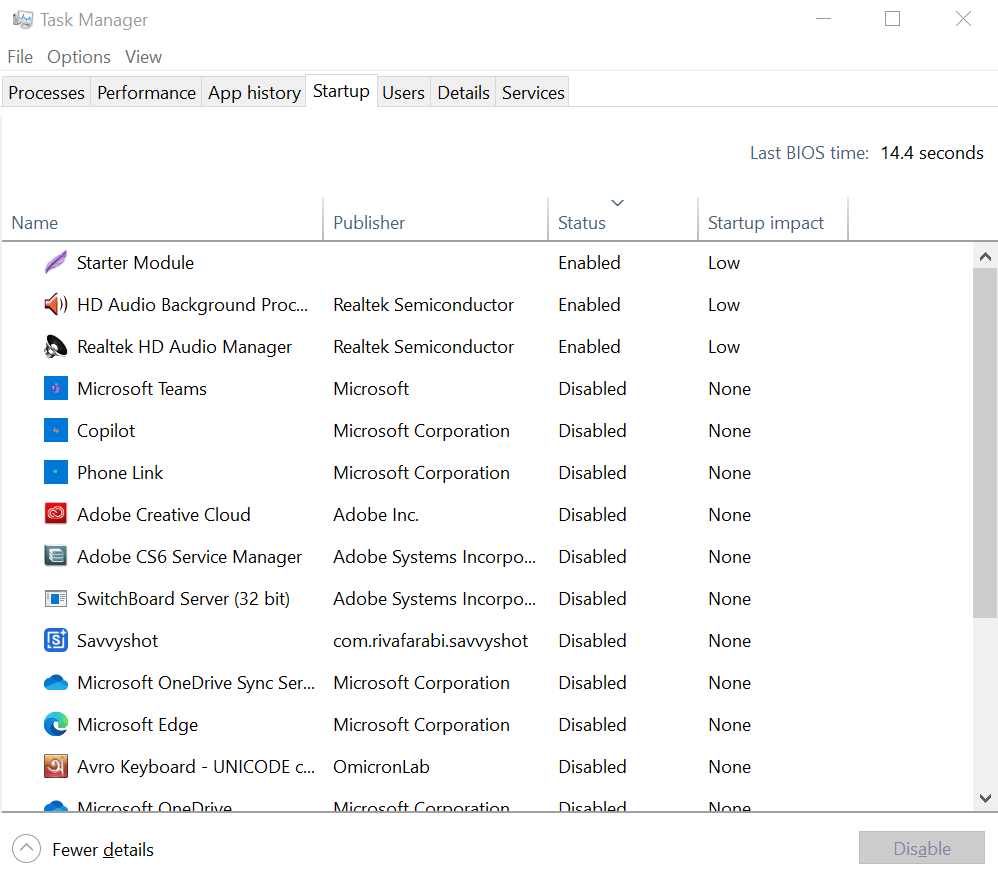Sort list by Startup impact column
This screenshot has height=882, width=998.
click(766, 223)
